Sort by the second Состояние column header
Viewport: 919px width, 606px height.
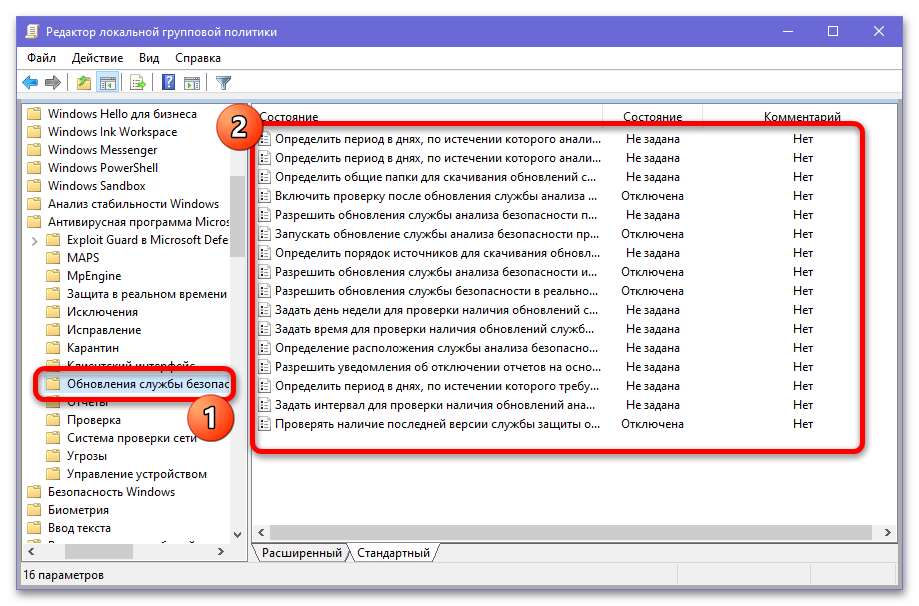click(x=652, y=117)
